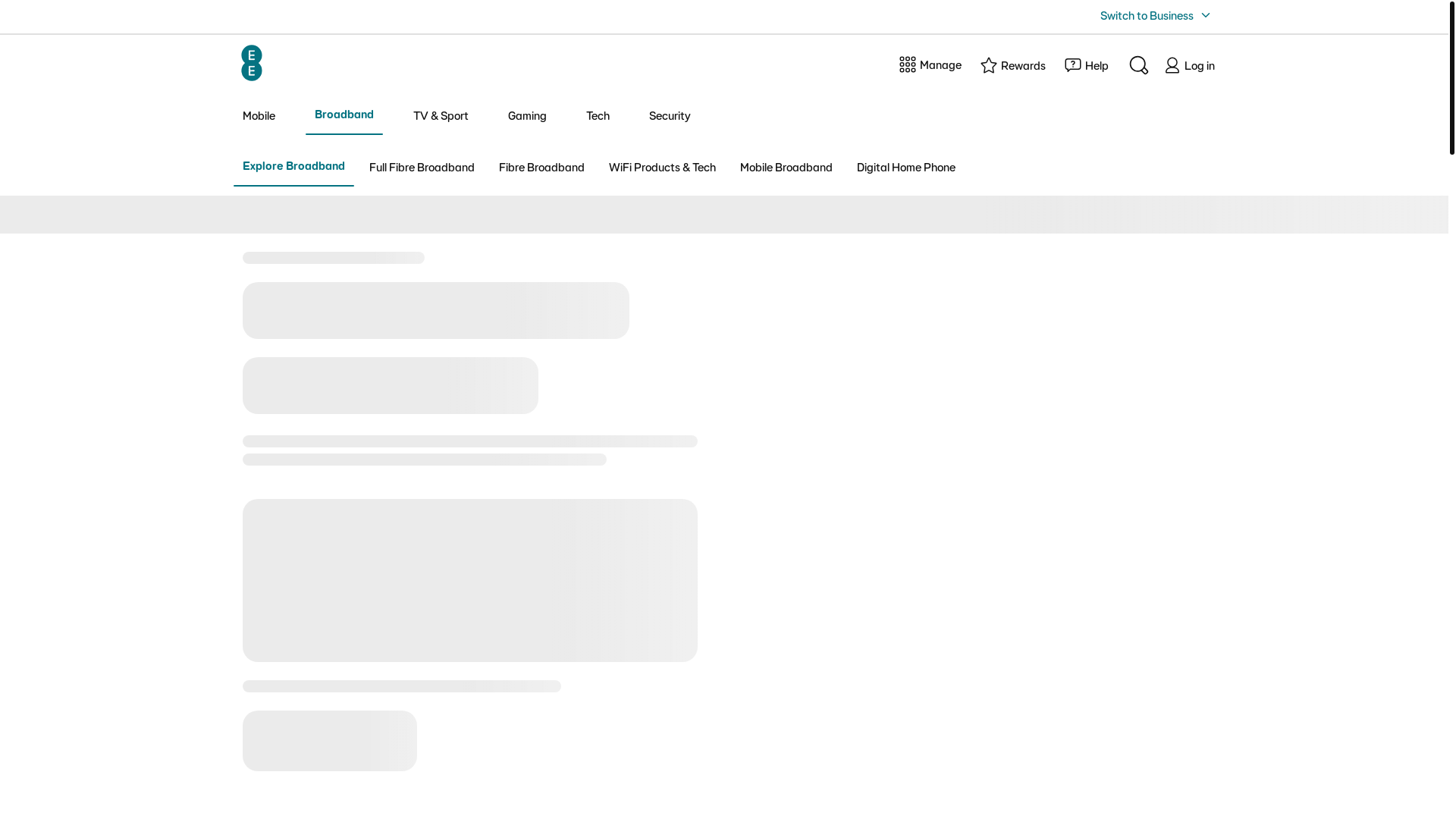1456x819 pixels.
Task: Go to Fibre Broadband
Action: [x=541, y=168]
